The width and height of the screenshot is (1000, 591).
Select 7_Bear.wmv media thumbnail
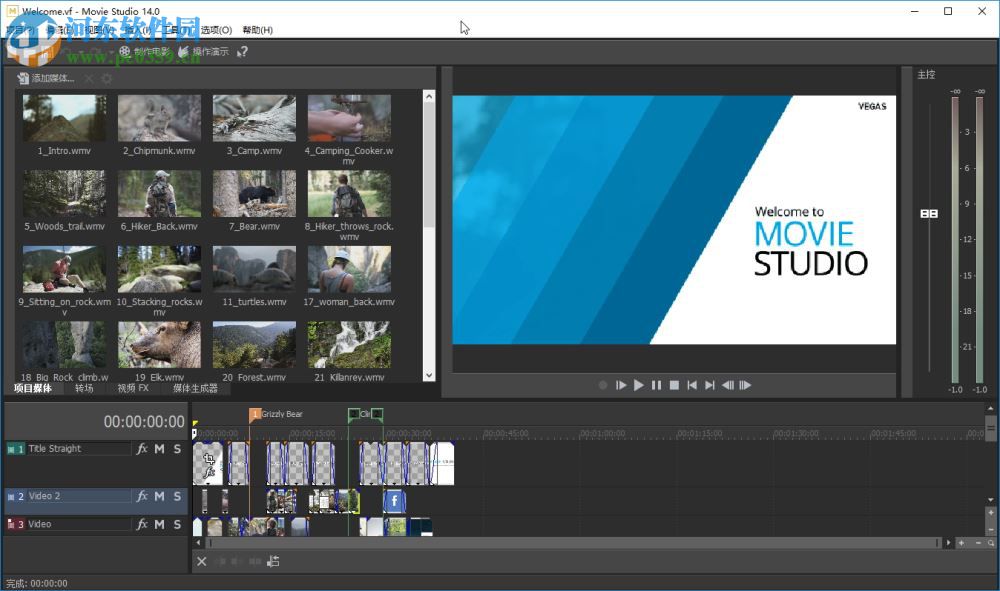click(254, 193)
